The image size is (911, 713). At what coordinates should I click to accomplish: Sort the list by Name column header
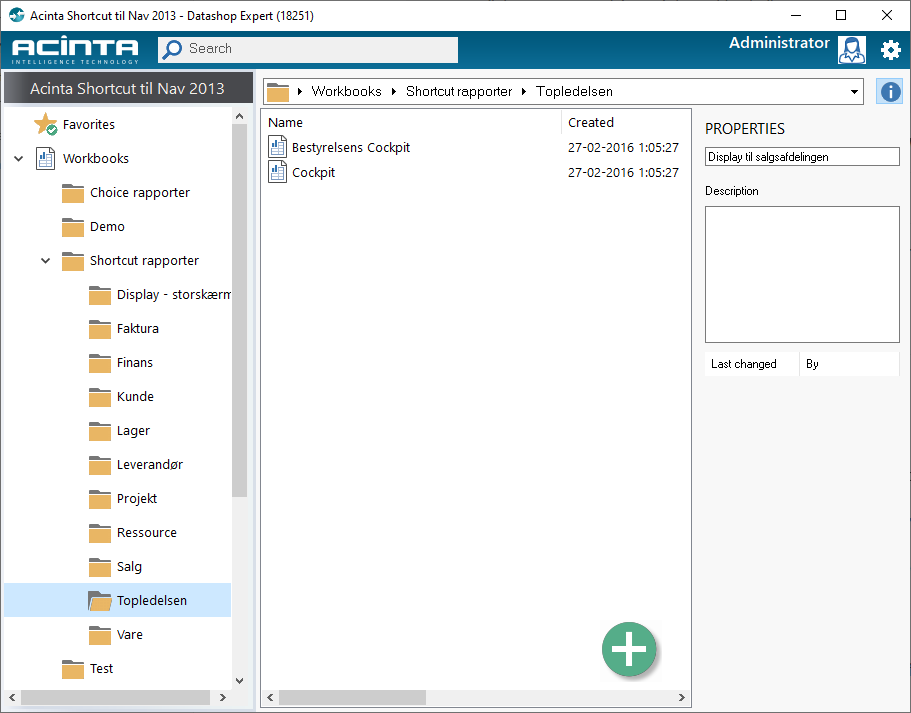285,123
